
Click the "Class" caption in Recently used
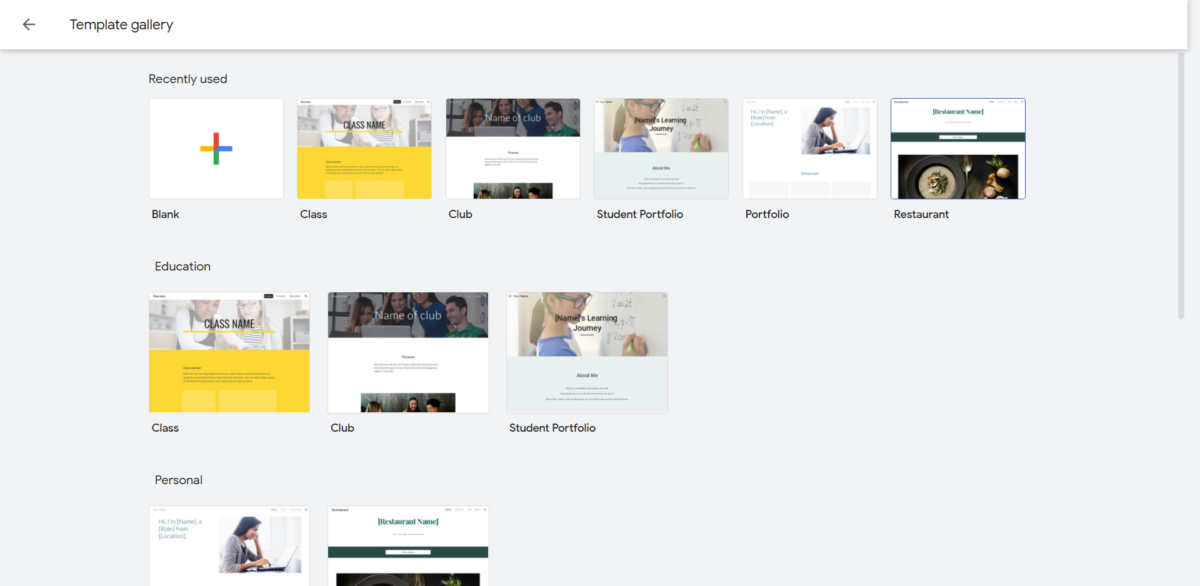tap(314, 214)
